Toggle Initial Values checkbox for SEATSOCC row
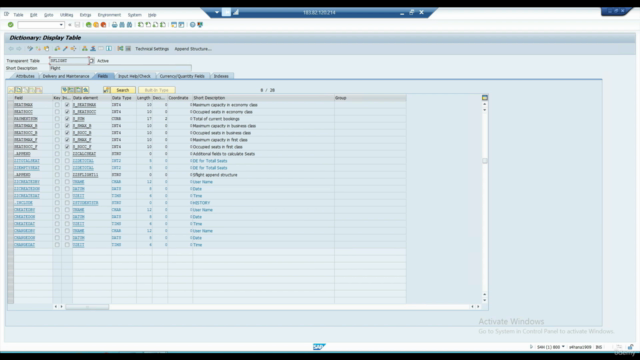 pyautogui.click(x=67, y=112)
